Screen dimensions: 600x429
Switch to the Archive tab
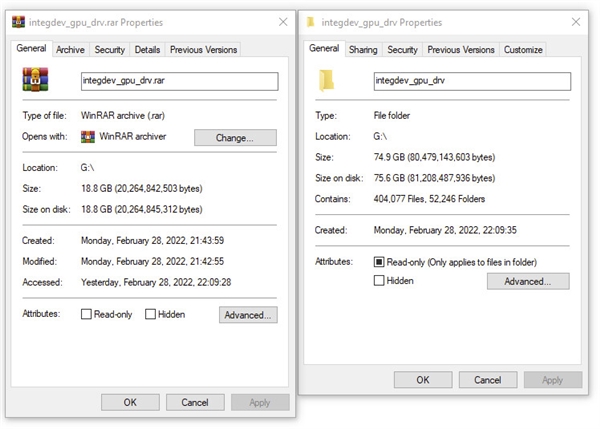[x=70, y=49]
